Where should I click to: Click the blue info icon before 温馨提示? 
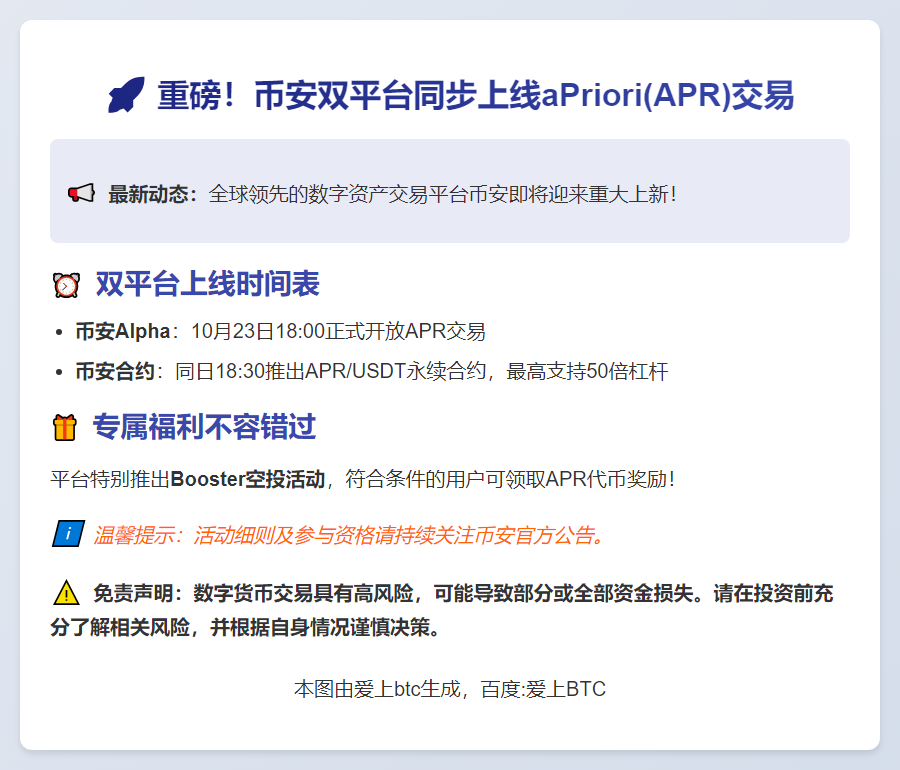coord(67,535)
